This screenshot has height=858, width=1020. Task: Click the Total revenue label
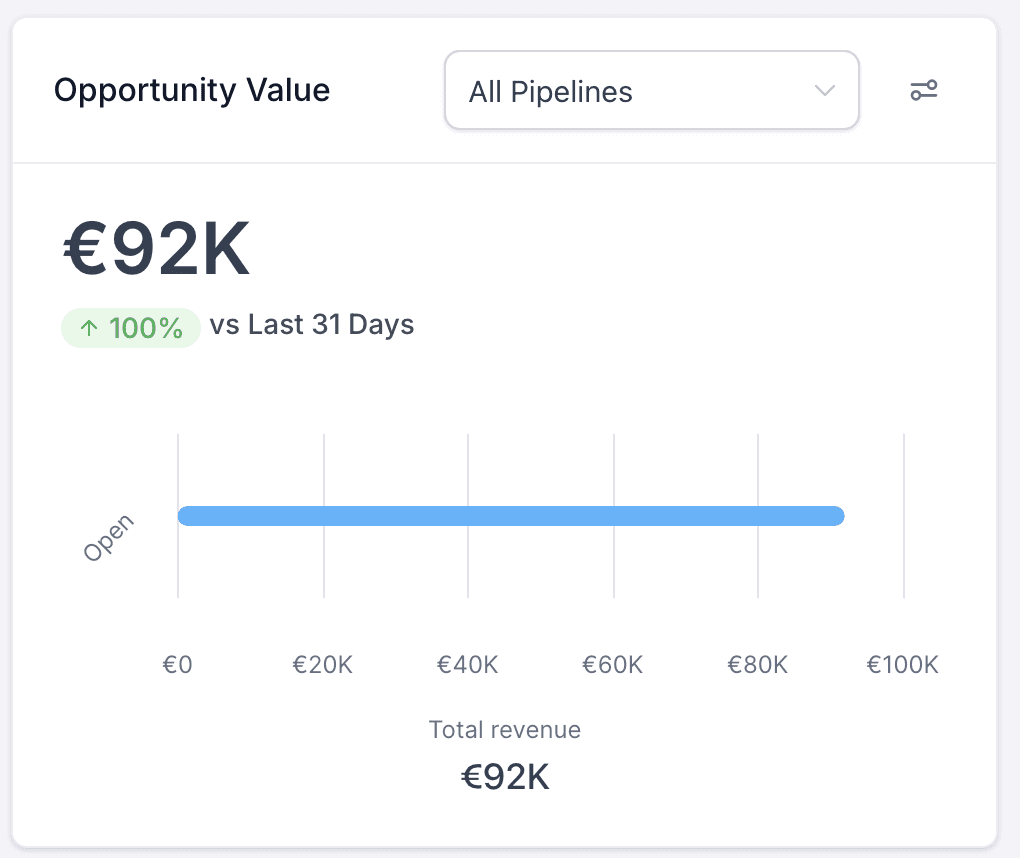[505, 730]
